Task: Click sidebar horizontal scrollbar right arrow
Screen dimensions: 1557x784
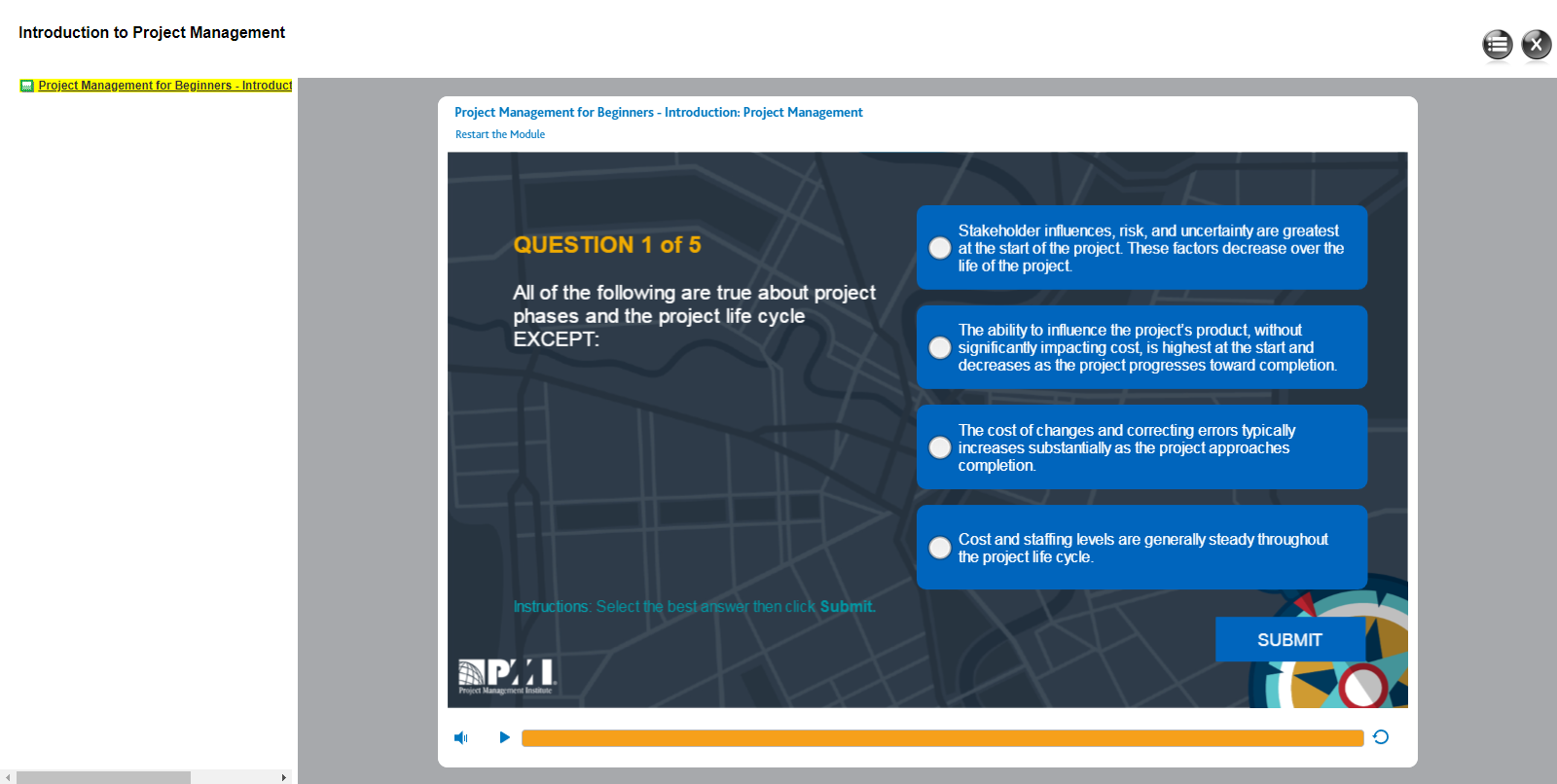Action: coord(283,777)
